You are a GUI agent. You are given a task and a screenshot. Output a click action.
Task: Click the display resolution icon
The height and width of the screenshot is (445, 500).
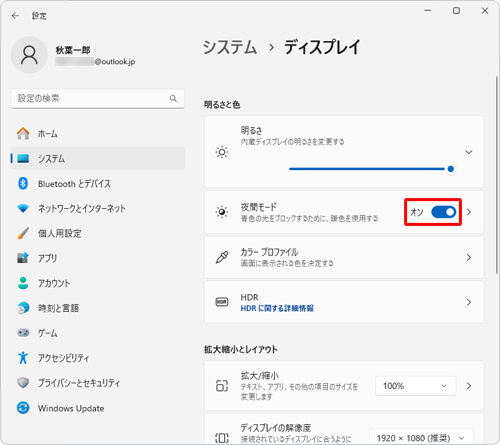[222, 438]
